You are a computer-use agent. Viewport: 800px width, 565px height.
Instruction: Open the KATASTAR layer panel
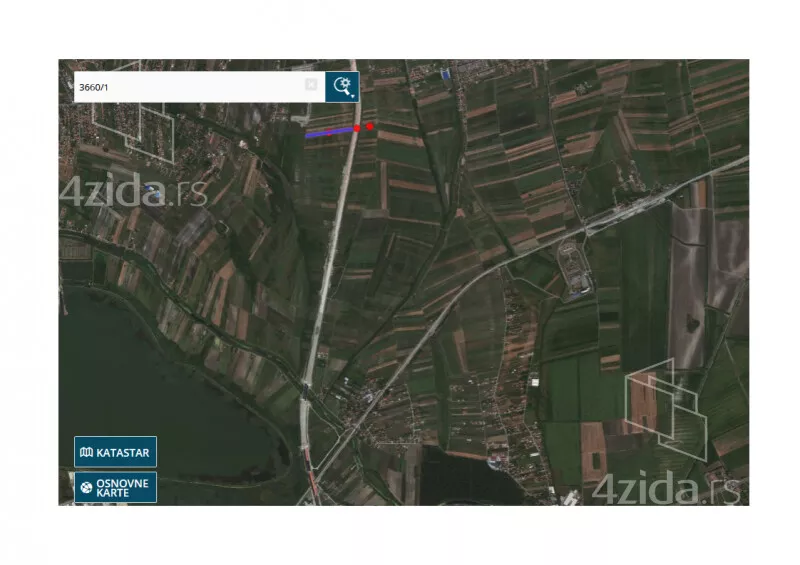tap(115, 452)
